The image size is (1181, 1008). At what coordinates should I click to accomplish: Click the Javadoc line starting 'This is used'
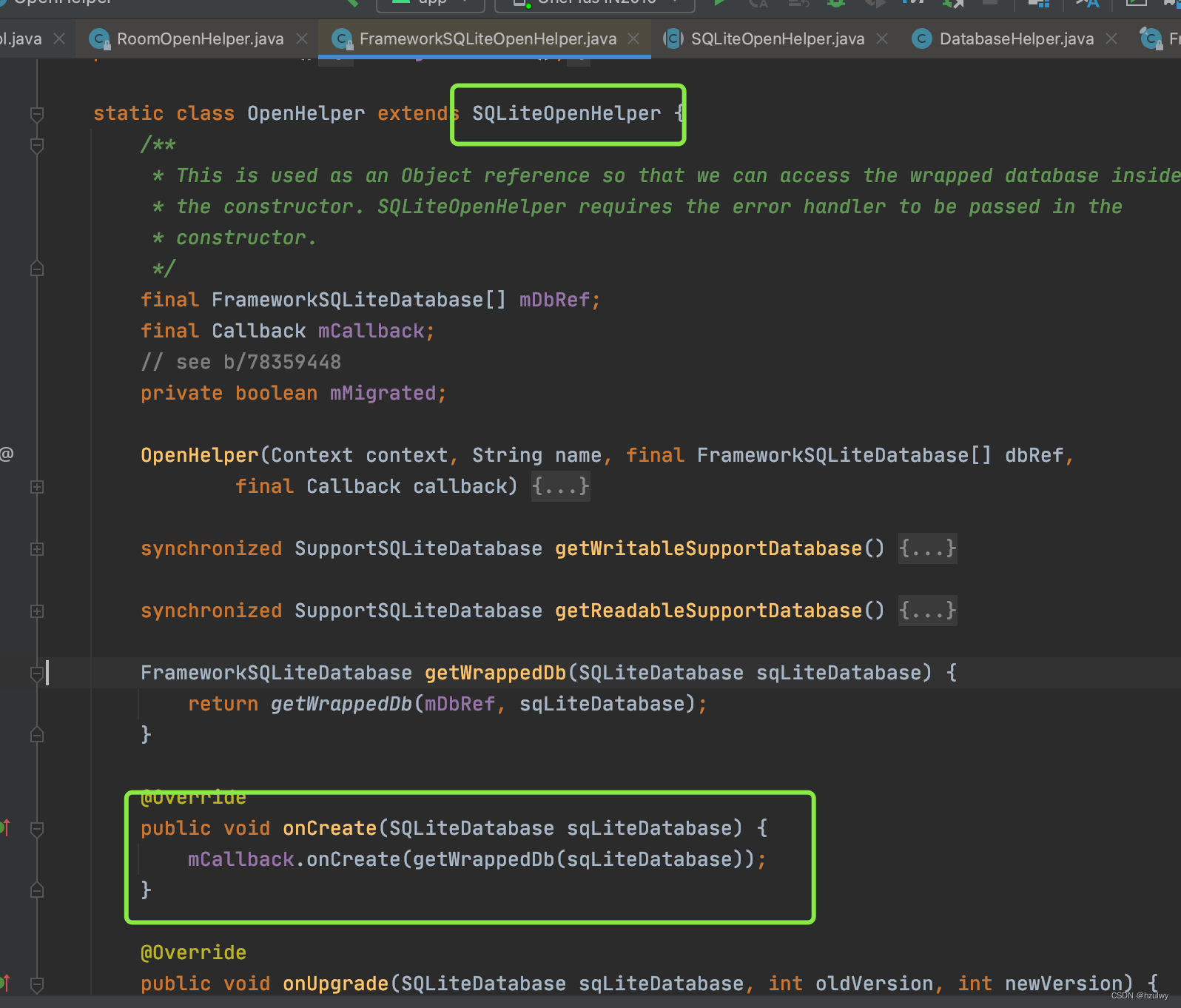666,175
